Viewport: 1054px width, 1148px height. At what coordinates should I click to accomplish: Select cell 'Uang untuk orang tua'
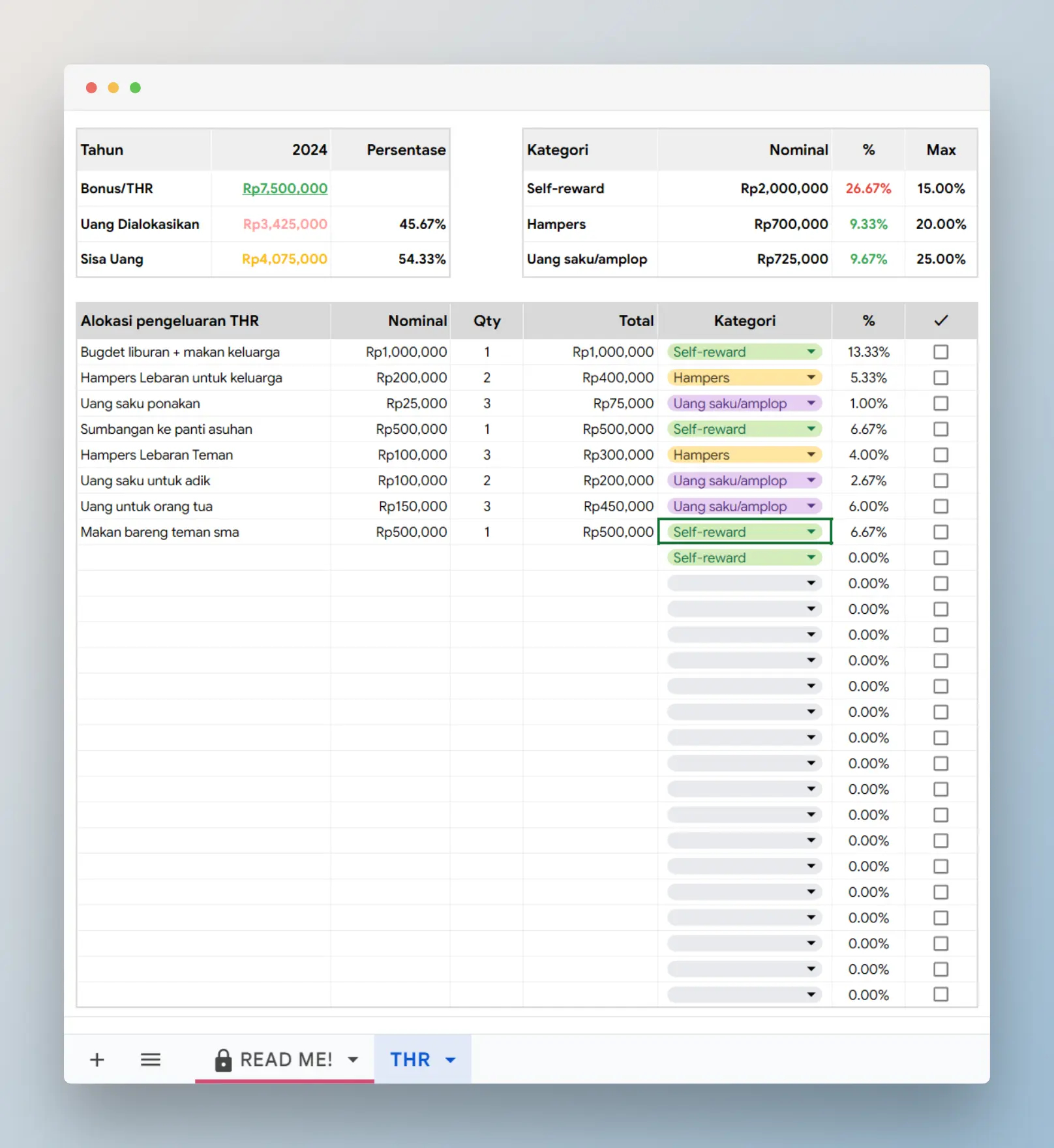pyautogui.click(x=203, y=506)
